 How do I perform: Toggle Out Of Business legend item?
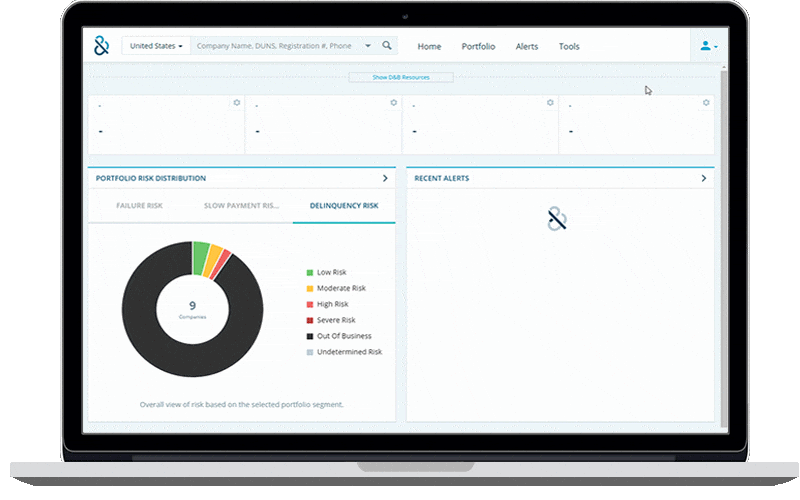pos(341,336)
